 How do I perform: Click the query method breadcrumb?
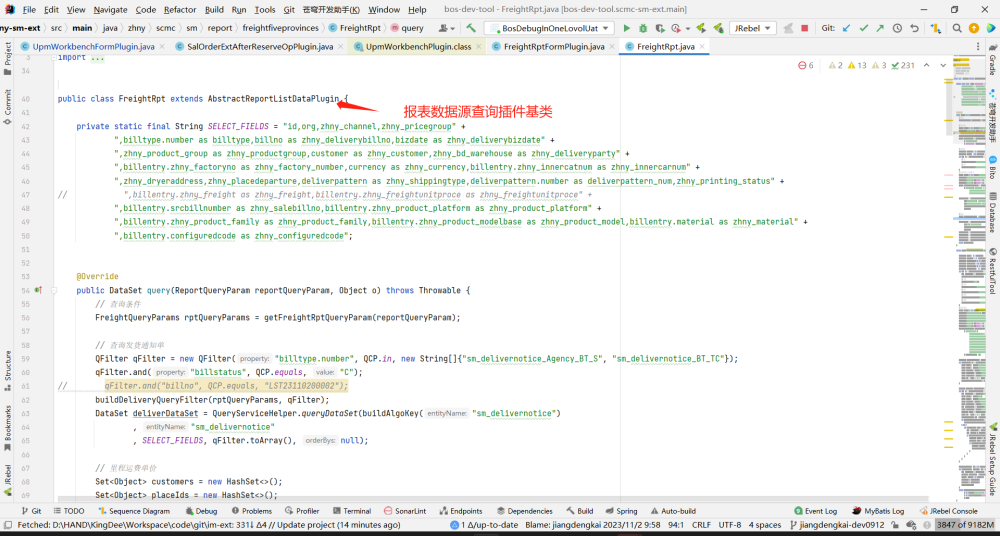pos(407,28)
